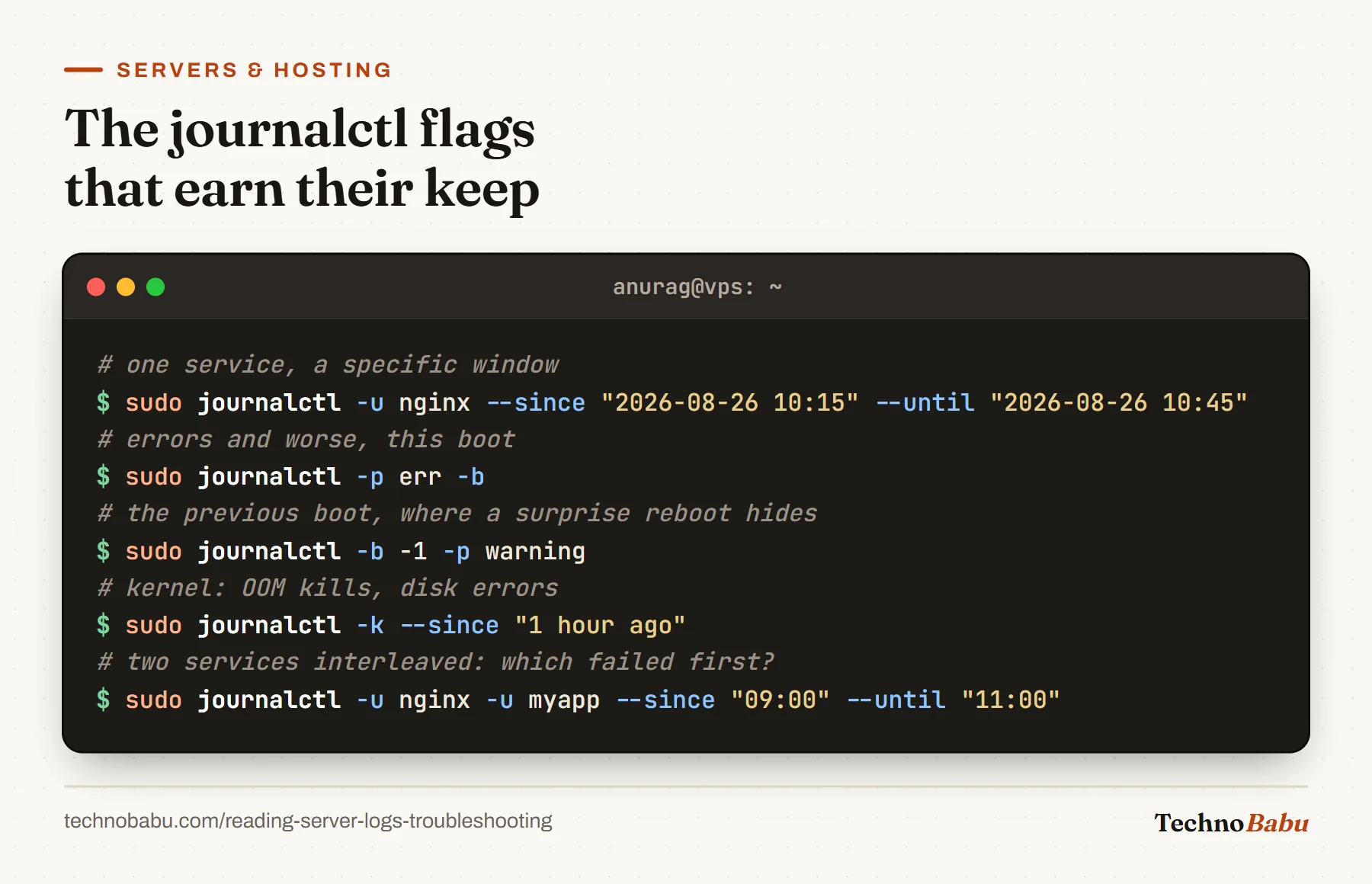1372x884 pixels.
Task: Click the 'myapp' unit name
Action: point(564,700)
